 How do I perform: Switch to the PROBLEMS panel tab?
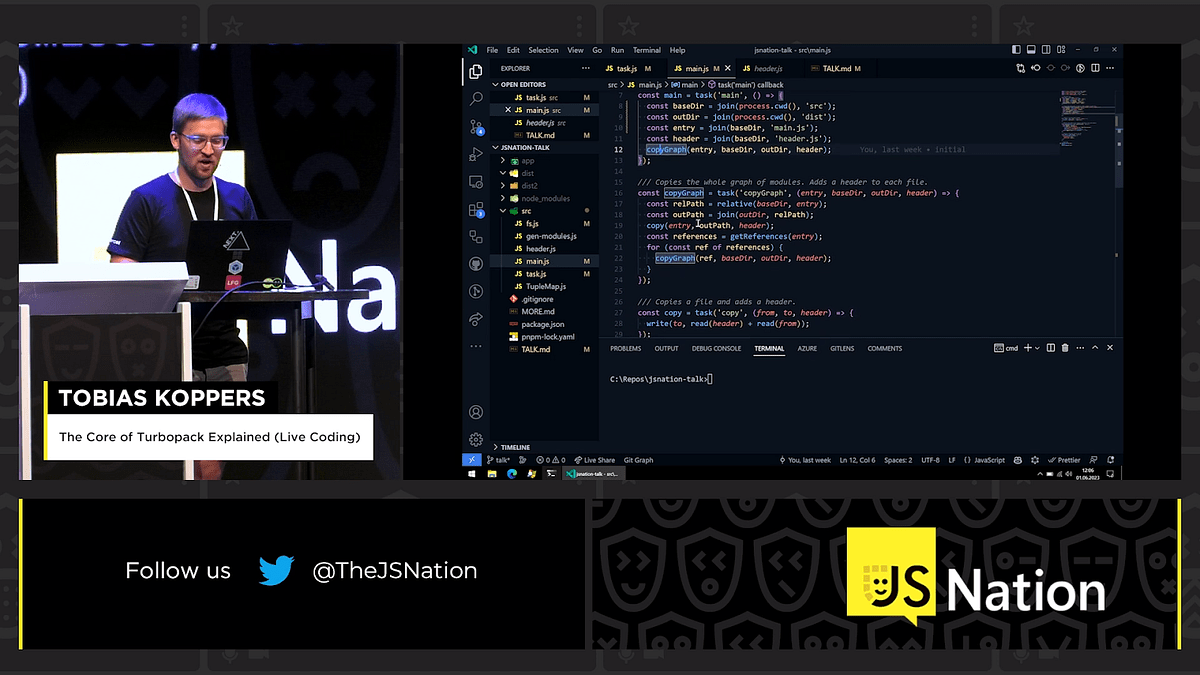tap(625, 348)
